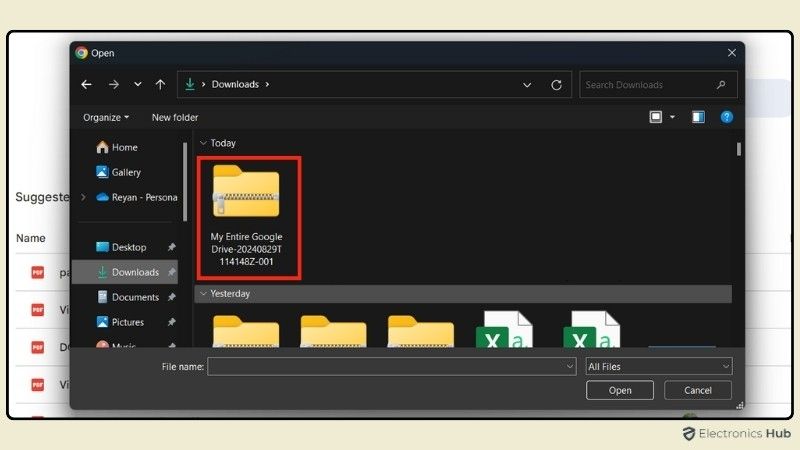Collapse the Yesterday group
The image size is (800, 450).
[203, 293]
